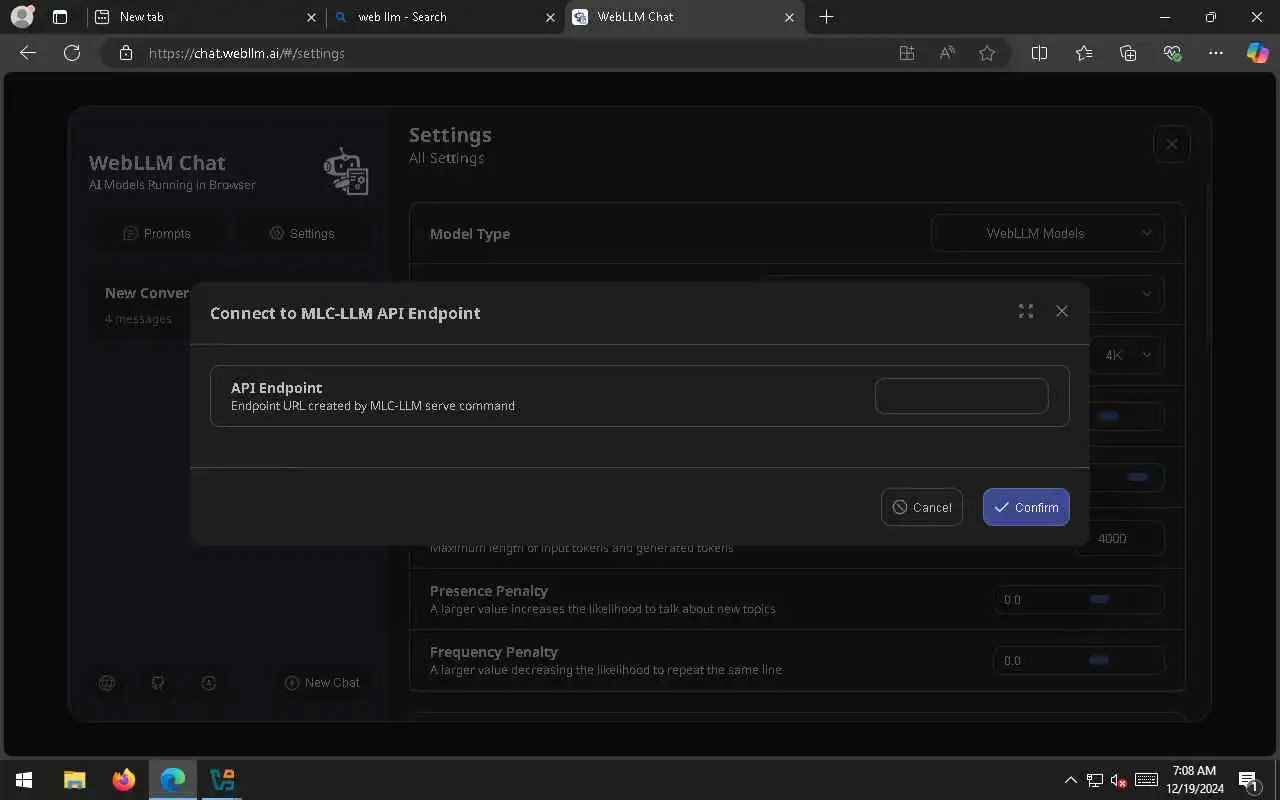Close the New tab browser tab
This screenshot has height=800, width=1280.
coord(311,17)
